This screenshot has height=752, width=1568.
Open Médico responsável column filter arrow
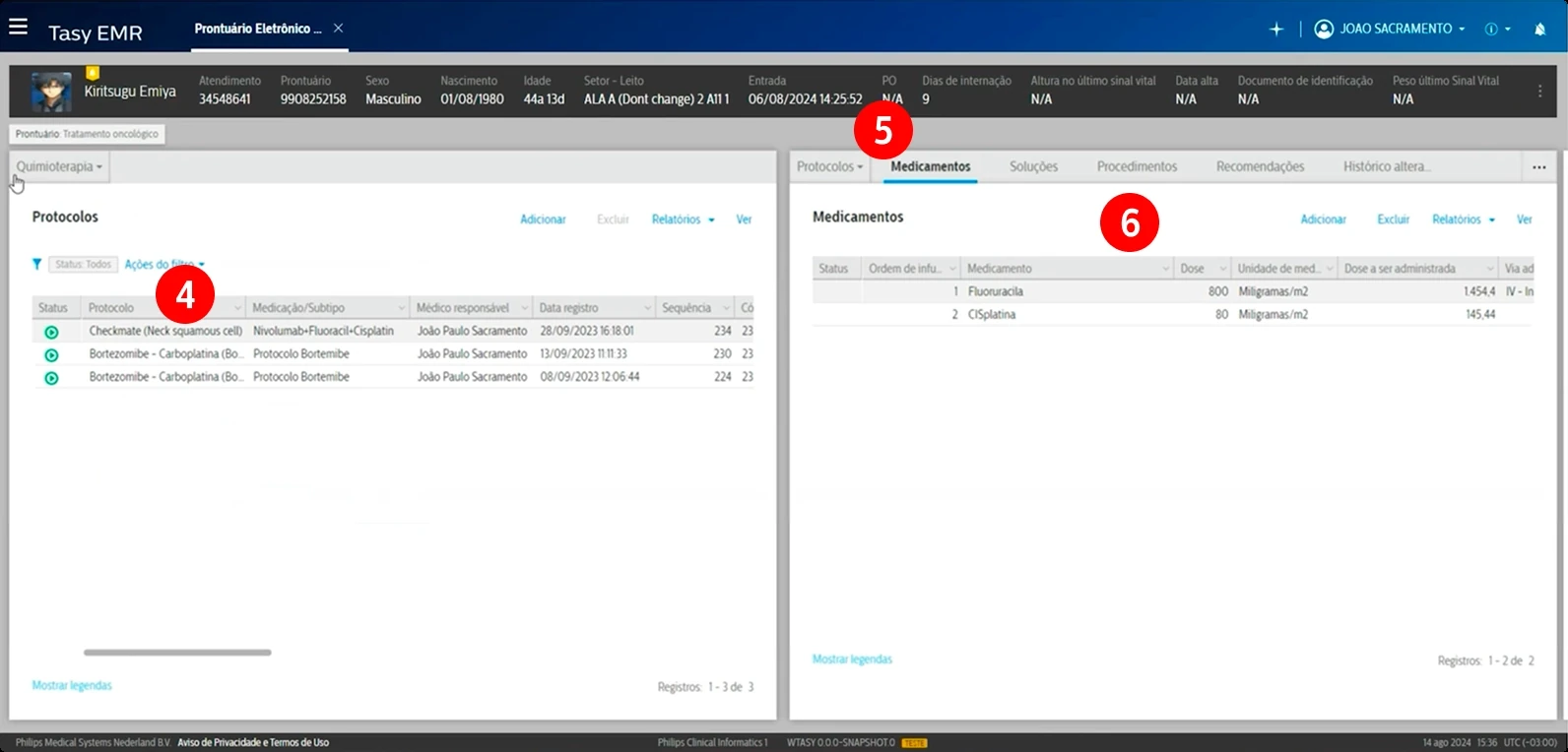pyautogui.click(x=524, y=308)
